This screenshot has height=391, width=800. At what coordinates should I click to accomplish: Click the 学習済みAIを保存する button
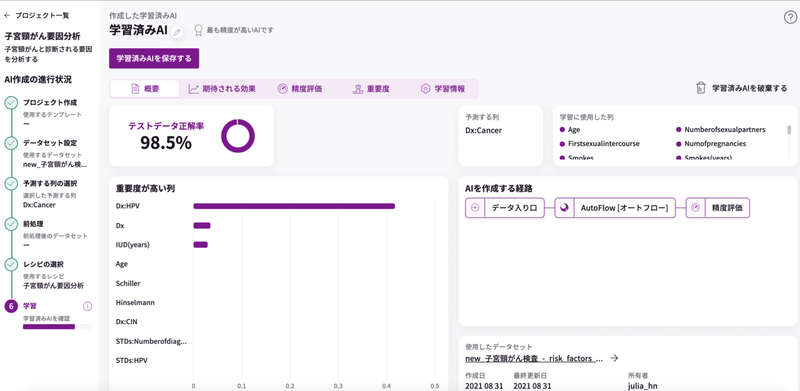point(154,59)
